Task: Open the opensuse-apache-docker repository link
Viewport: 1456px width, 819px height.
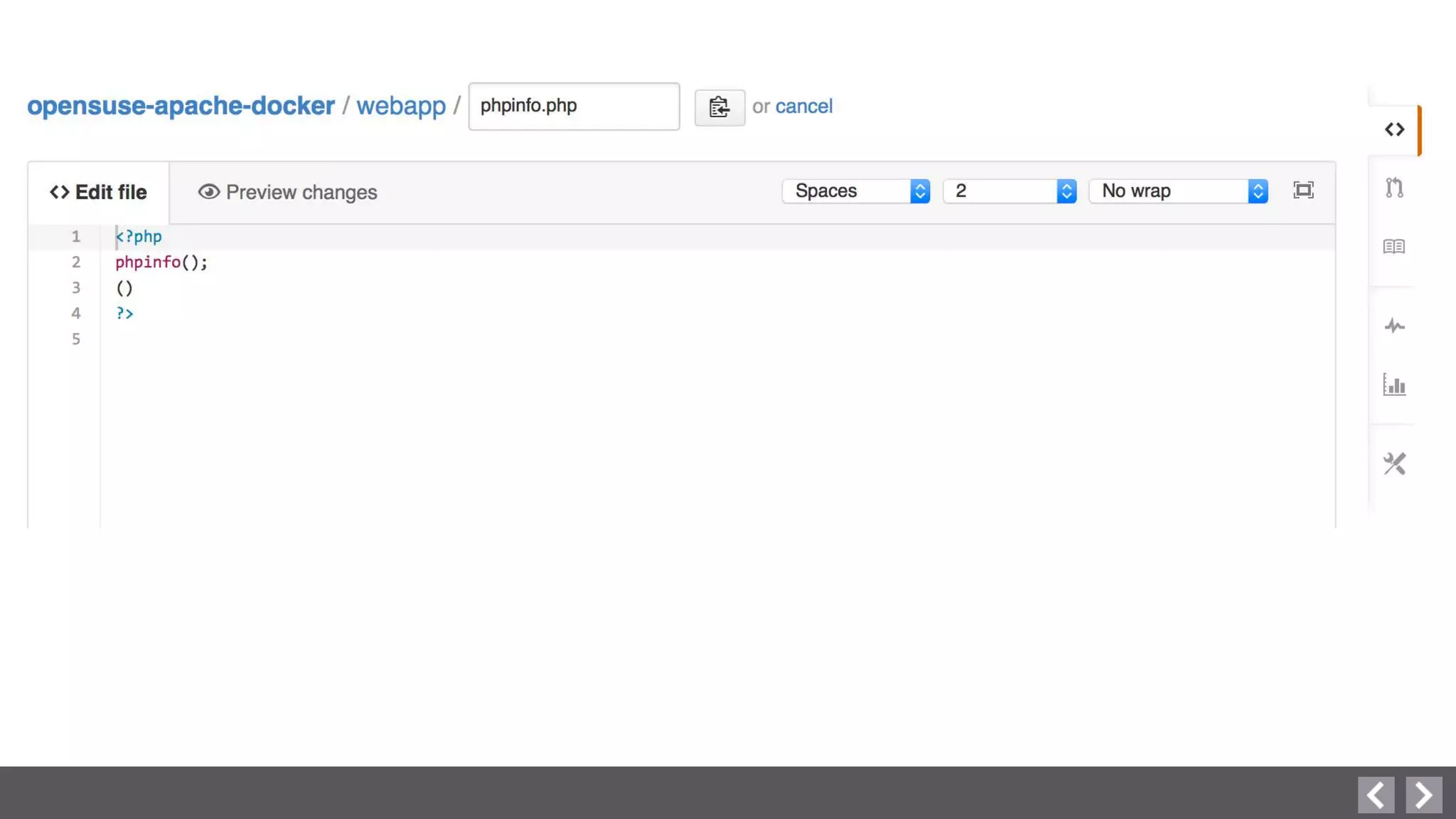Action: (181, 106)
